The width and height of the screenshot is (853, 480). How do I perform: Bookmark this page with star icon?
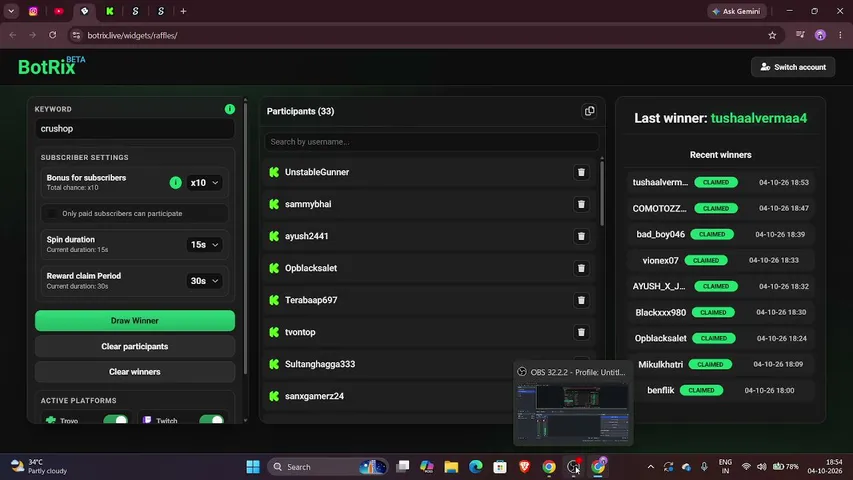pyautogui.click(x=772, y=35)
